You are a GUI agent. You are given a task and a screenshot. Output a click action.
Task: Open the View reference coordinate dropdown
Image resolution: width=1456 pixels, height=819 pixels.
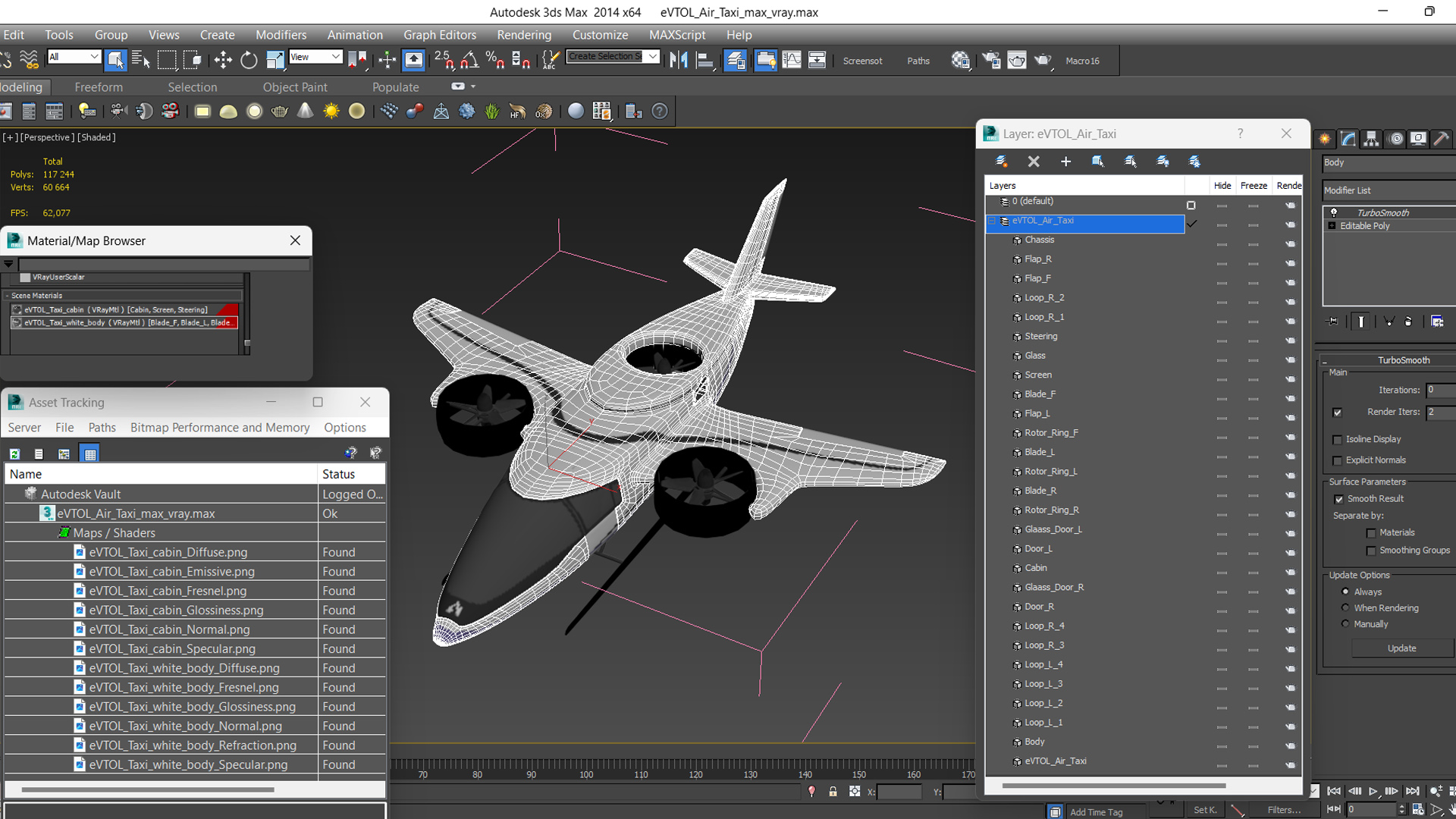pyautogui.click(x=316, y=57)
